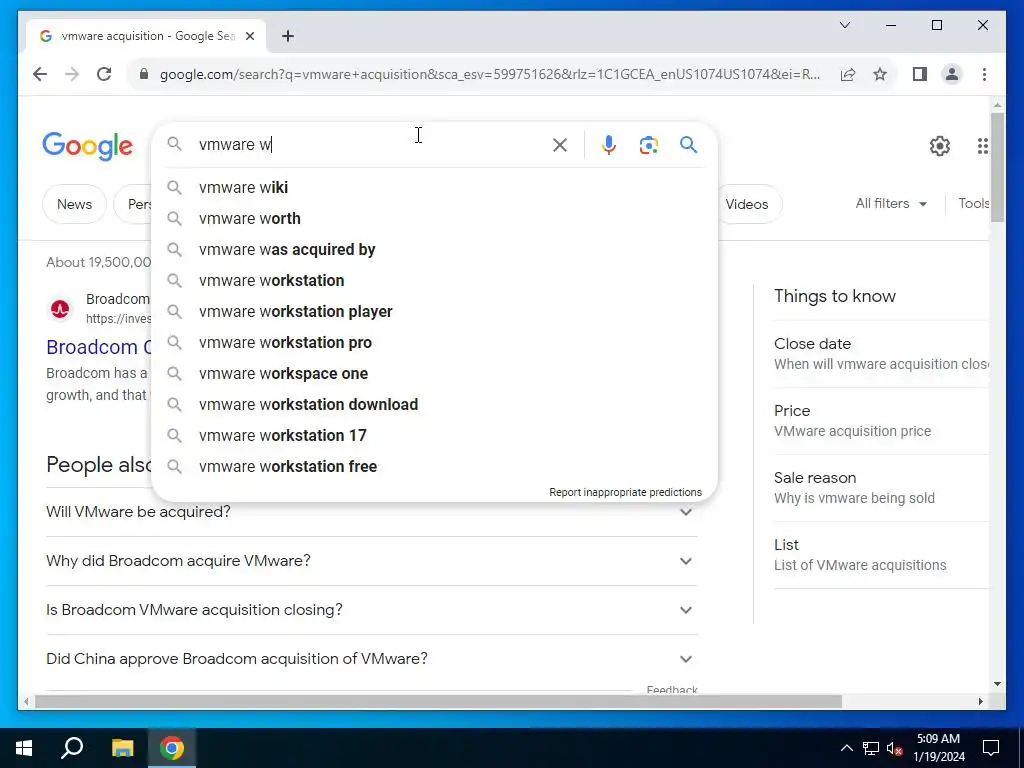Pick the 'vmware workstation' suggestion
The width and height of the screenshot is (1024, 768).
point(434,280)
